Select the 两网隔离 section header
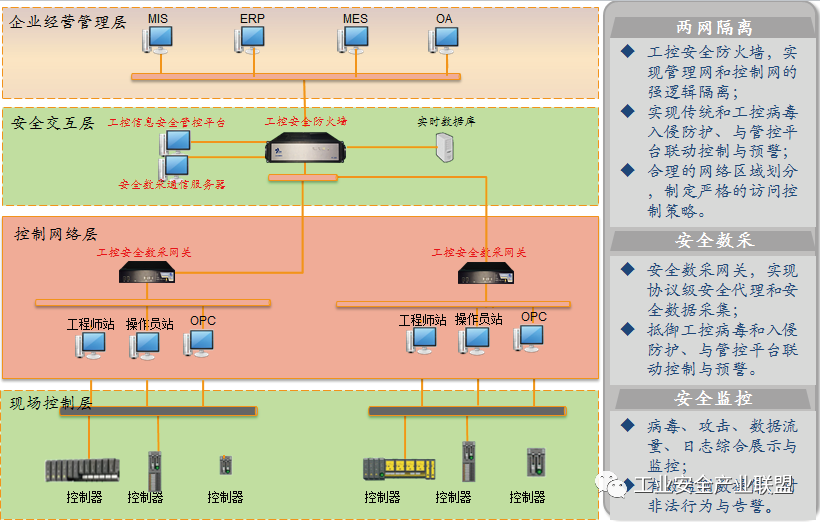This screenshot has width=820, height=522. 714,29
